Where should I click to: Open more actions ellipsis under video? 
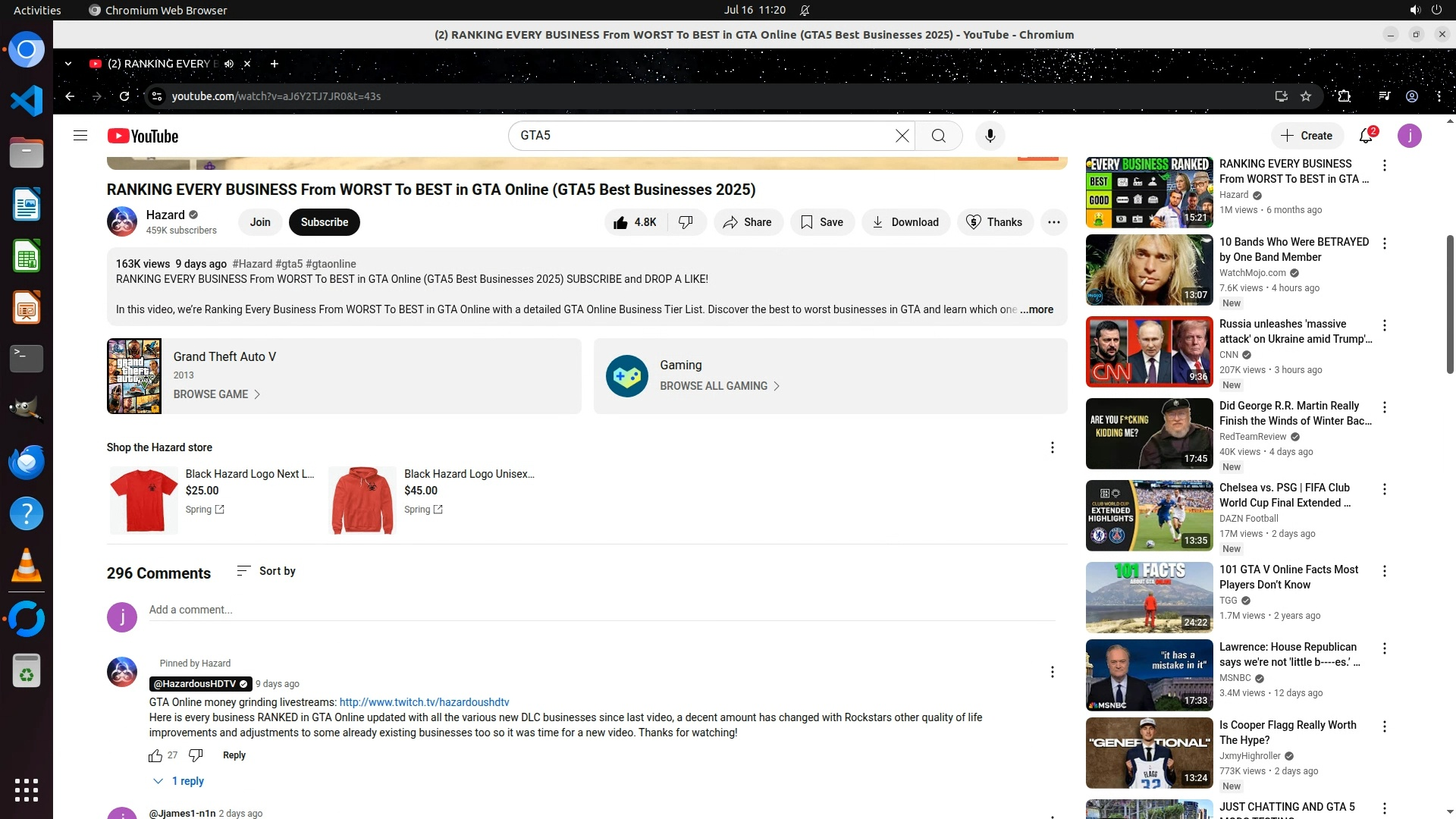pos(1053,222)
